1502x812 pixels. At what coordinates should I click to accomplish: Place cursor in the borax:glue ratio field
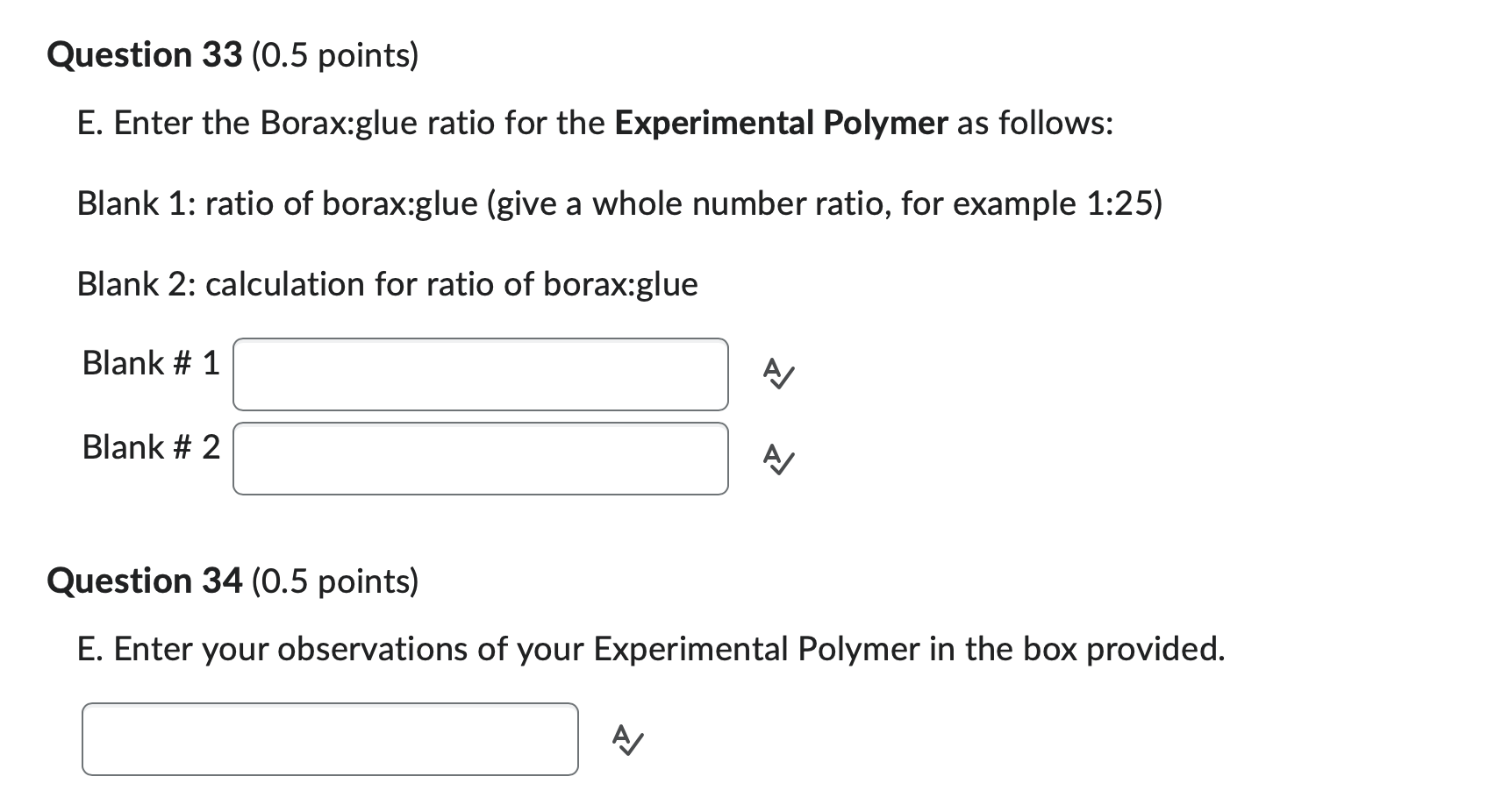tap(480, 374)
